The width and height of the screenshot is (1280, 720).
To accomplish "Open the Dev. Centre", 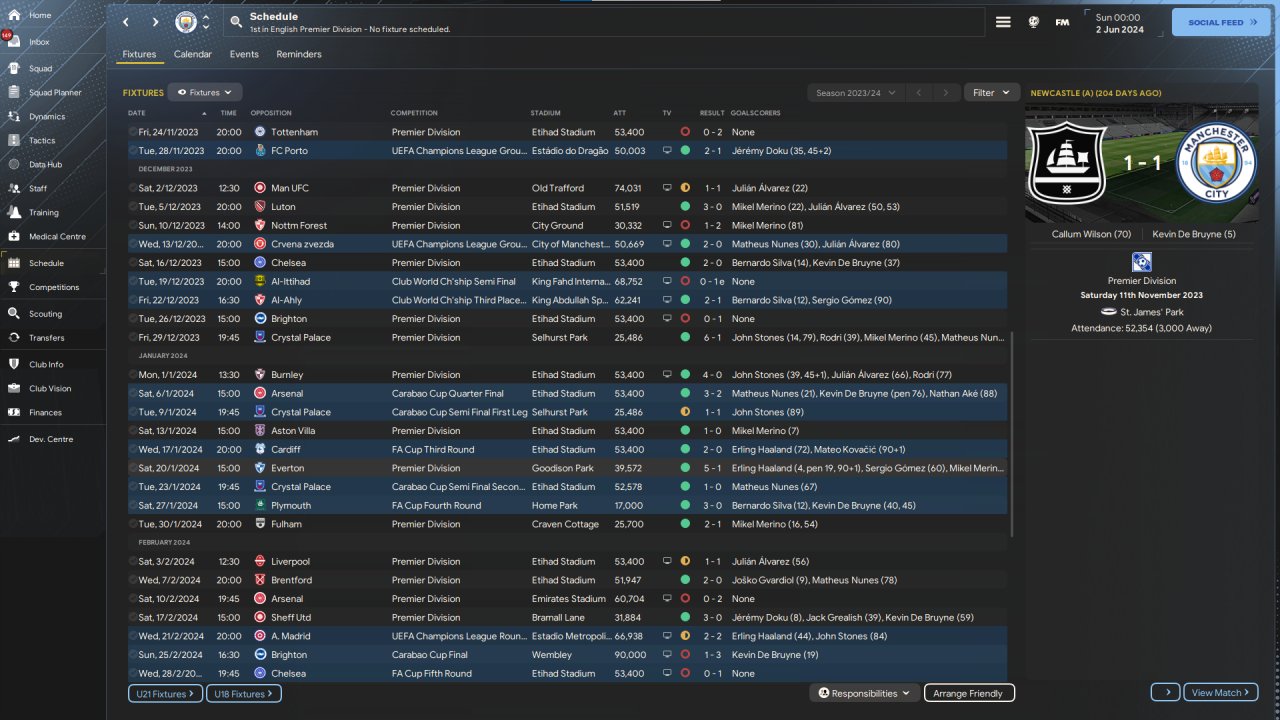I will (x=51, y=440).
